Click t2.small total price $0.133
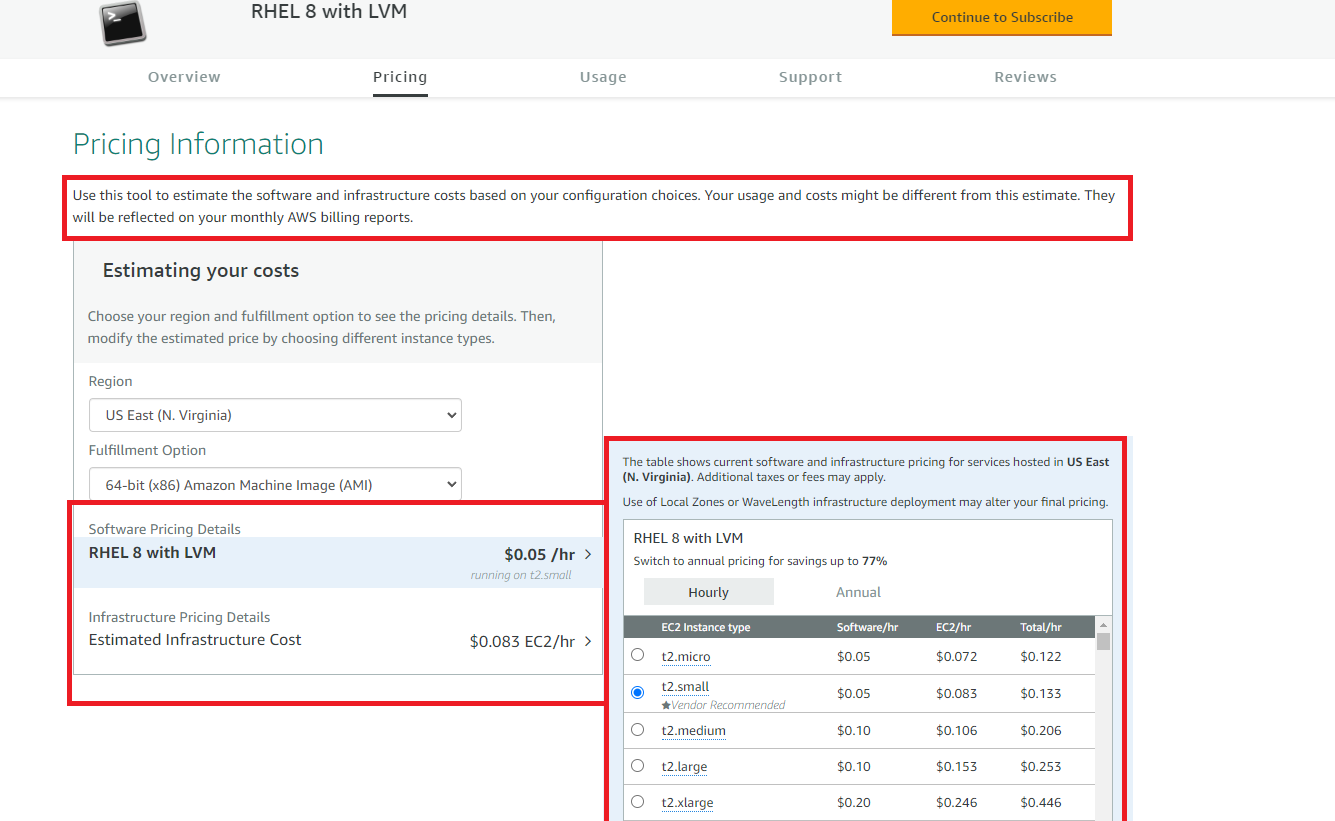The height and width of the screenshot is (821, 1335). pos(1041,694)
